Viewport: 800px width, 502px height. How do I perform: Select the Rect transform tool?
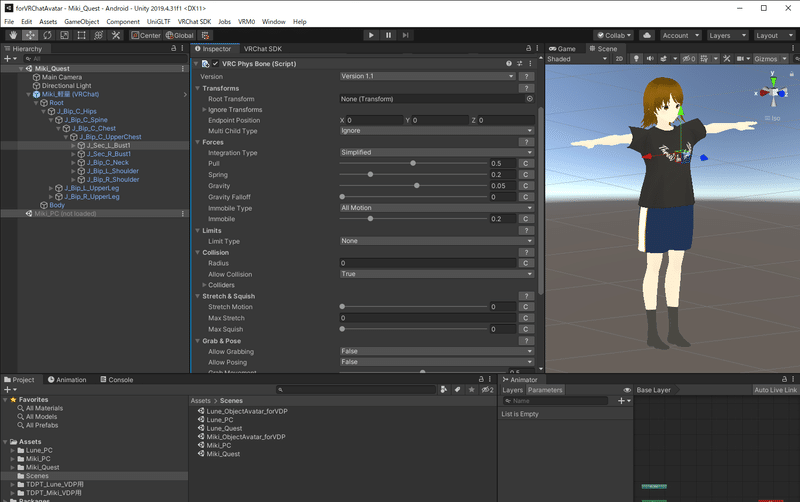pos(81,35)
